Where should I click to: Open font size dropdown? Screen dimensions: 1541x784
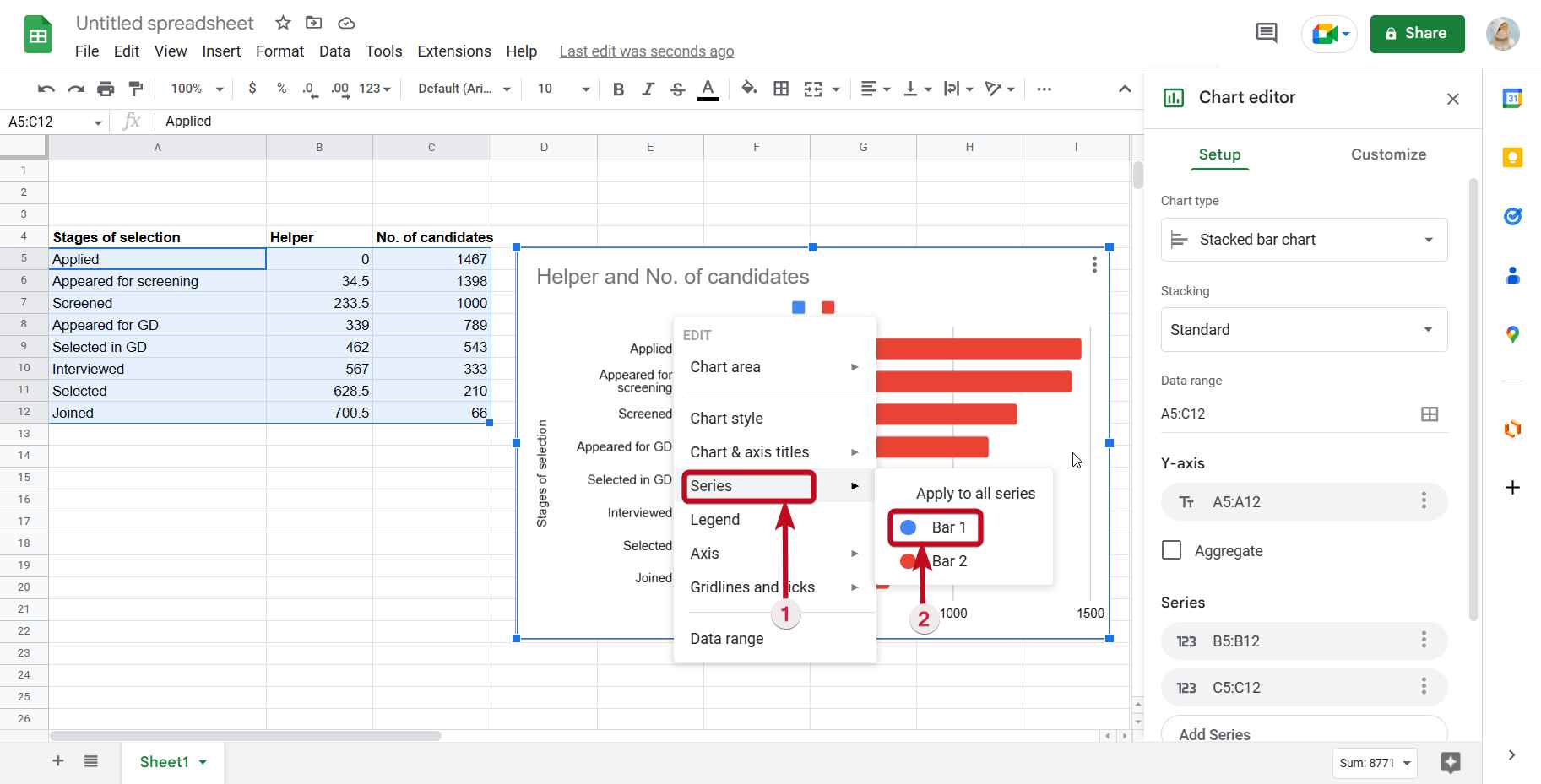[x=562, y=89]
